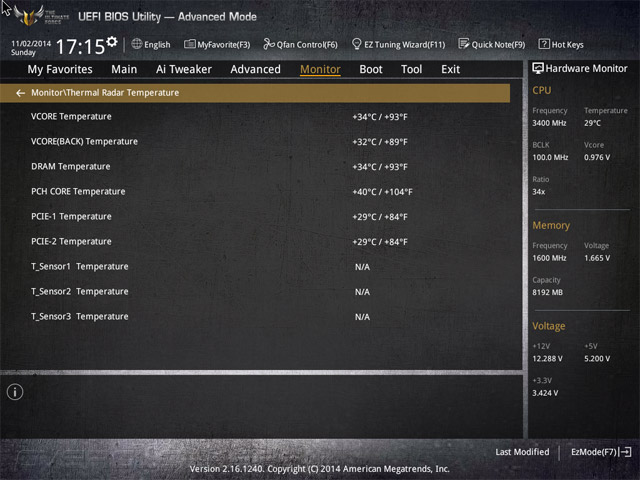Launch Qfan Control(F6)
Image resolution: width=640 pixels, height=480 pixels.
coord(300,44)
